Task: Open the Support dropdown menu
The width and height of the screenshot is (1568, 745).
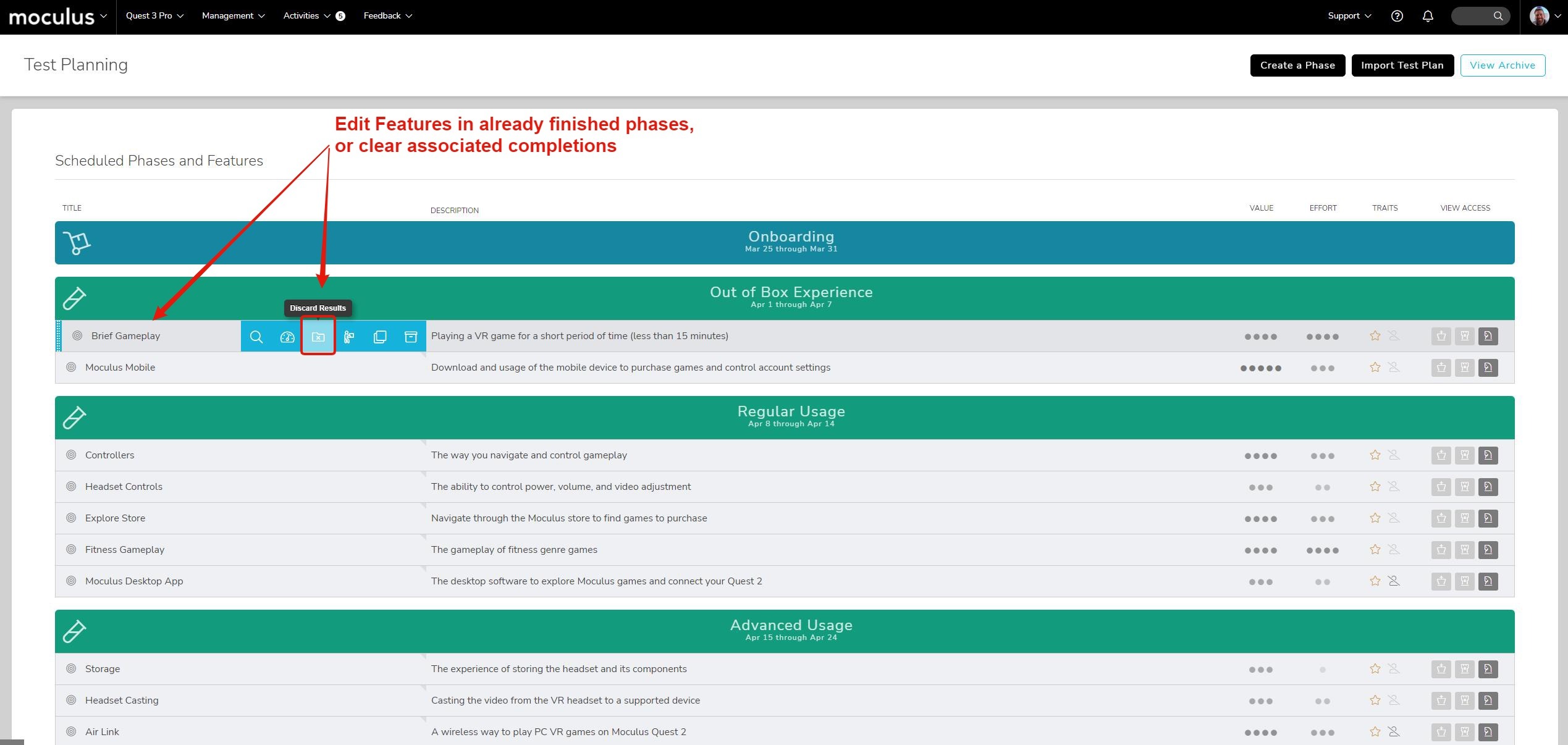Action: [1349, 16]
